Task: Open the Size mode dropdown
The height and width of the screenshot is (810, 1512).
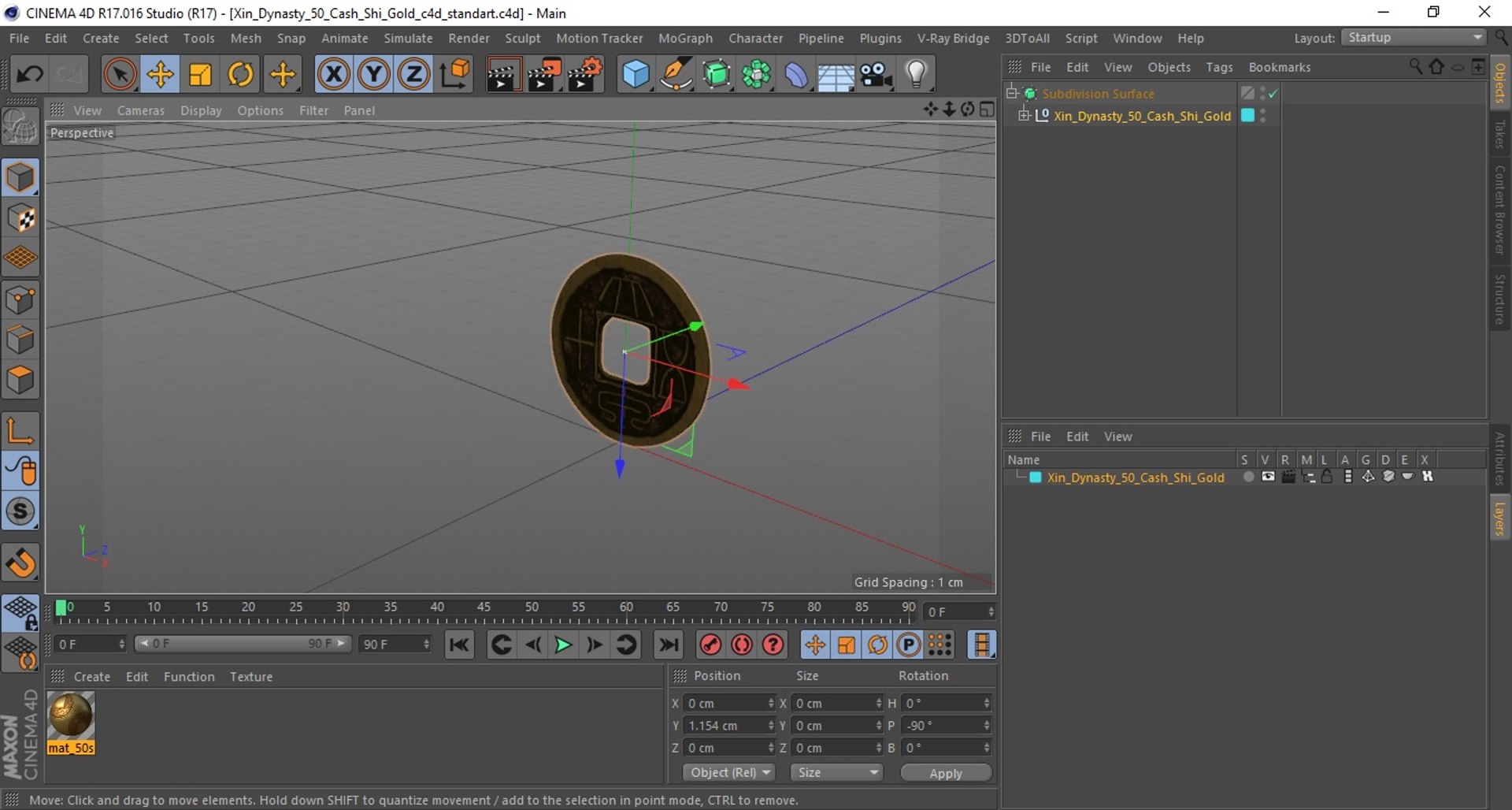Action: coord(836,772)
